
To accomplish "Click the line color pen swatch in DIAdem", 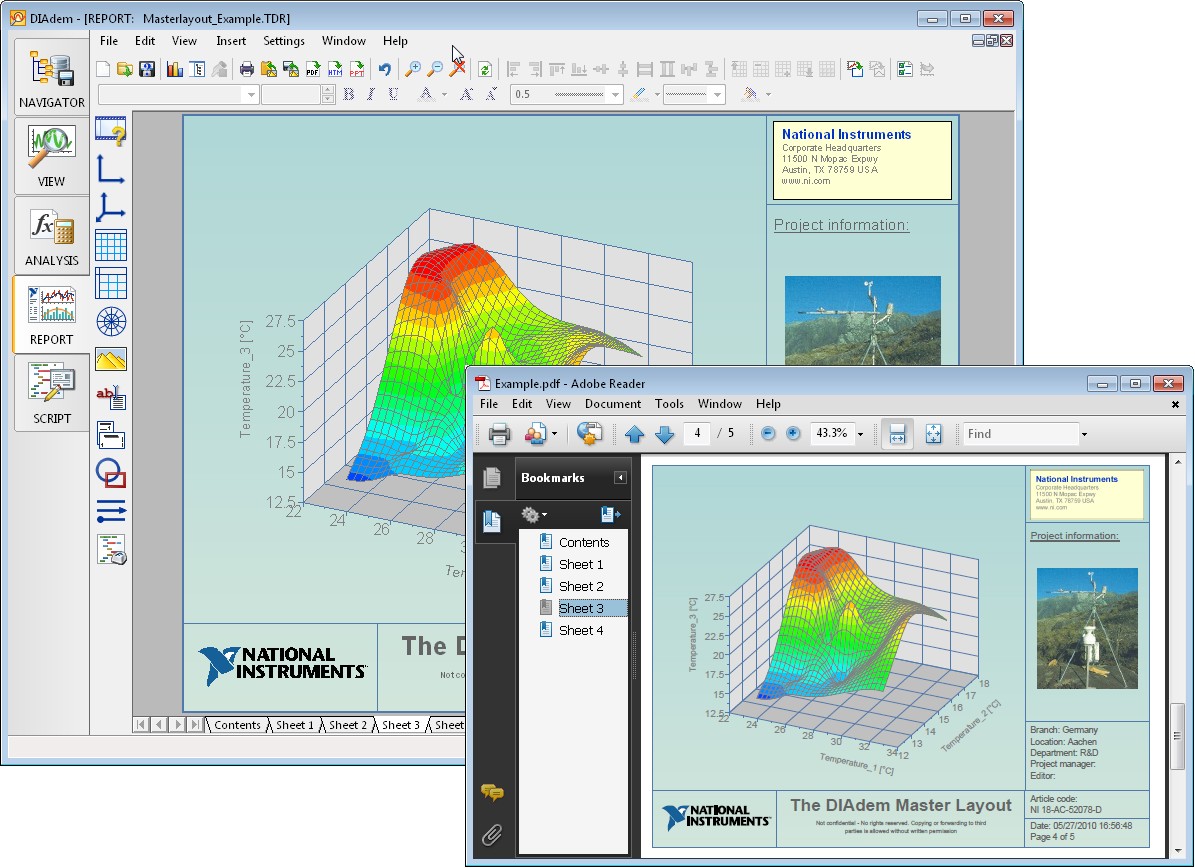I will coord(639,94).
